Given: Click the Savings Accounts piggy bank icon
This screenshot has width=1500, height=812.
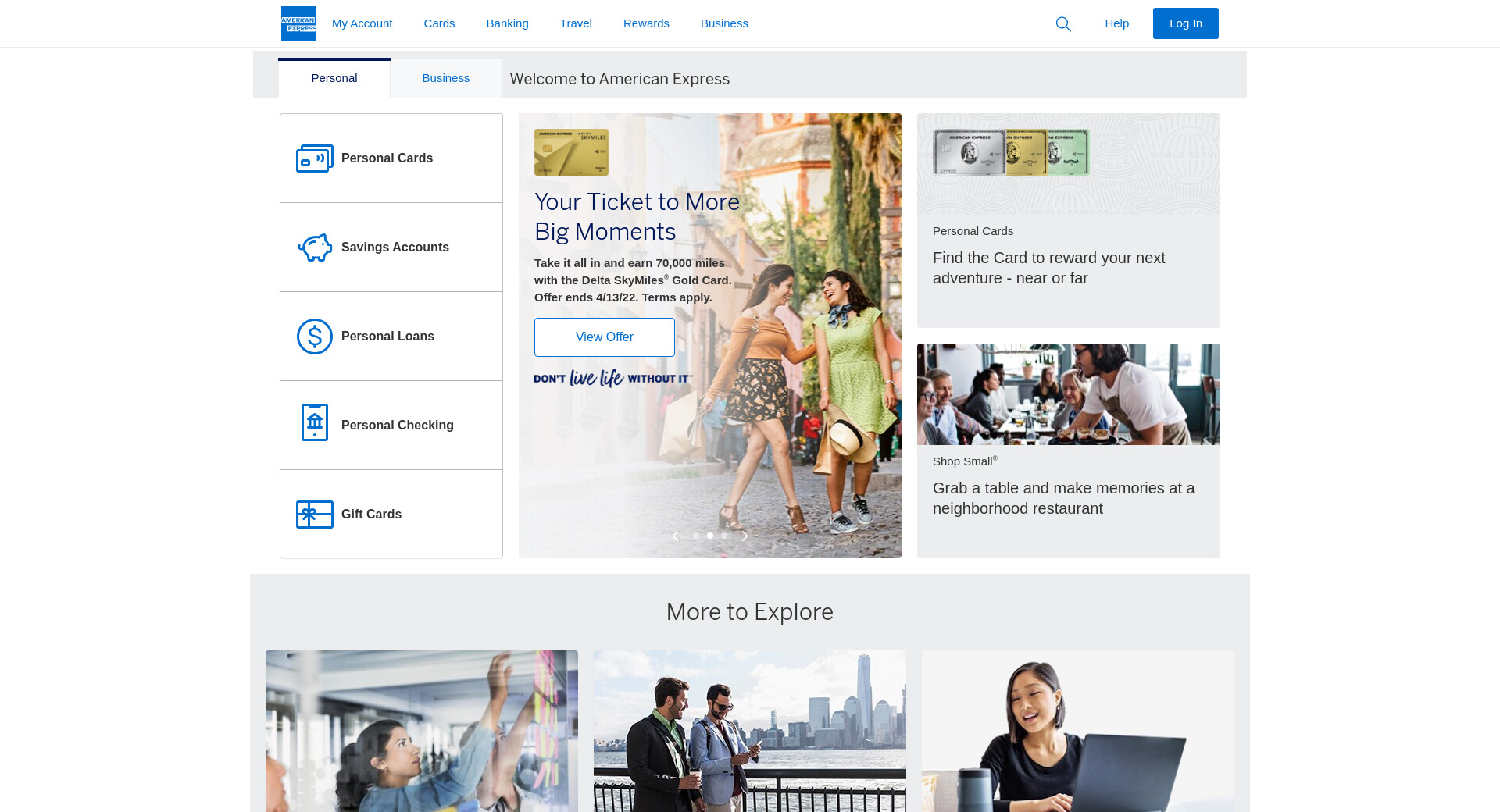Looking at the screenshot, I should coord(314,248).
